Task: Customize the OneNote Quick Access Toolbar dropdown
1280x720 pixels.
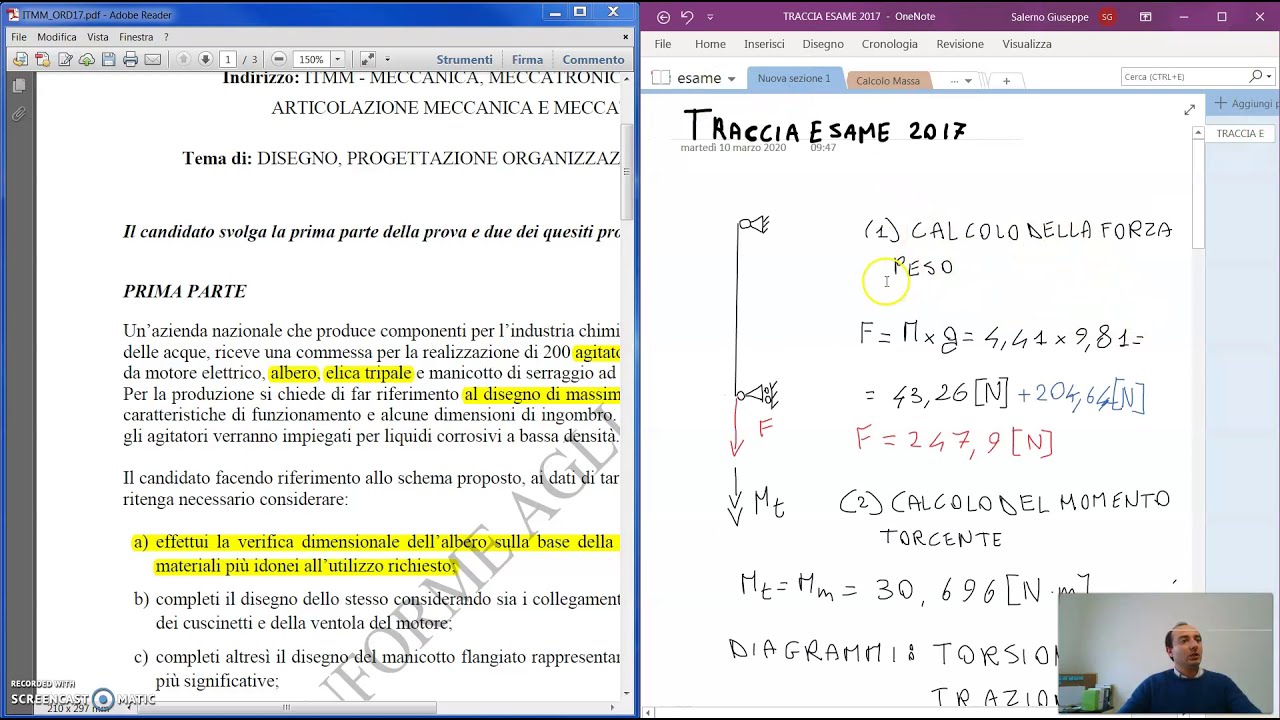Action: [710, 17]
